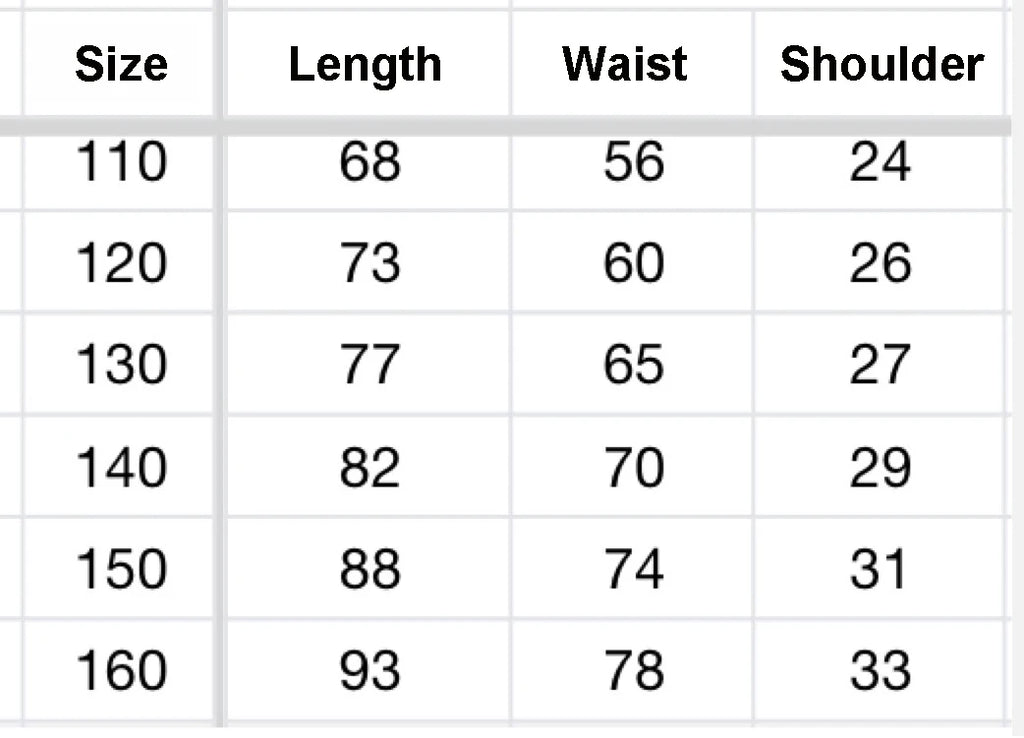Click shoulder value 26 for size 120

[880, 263]
